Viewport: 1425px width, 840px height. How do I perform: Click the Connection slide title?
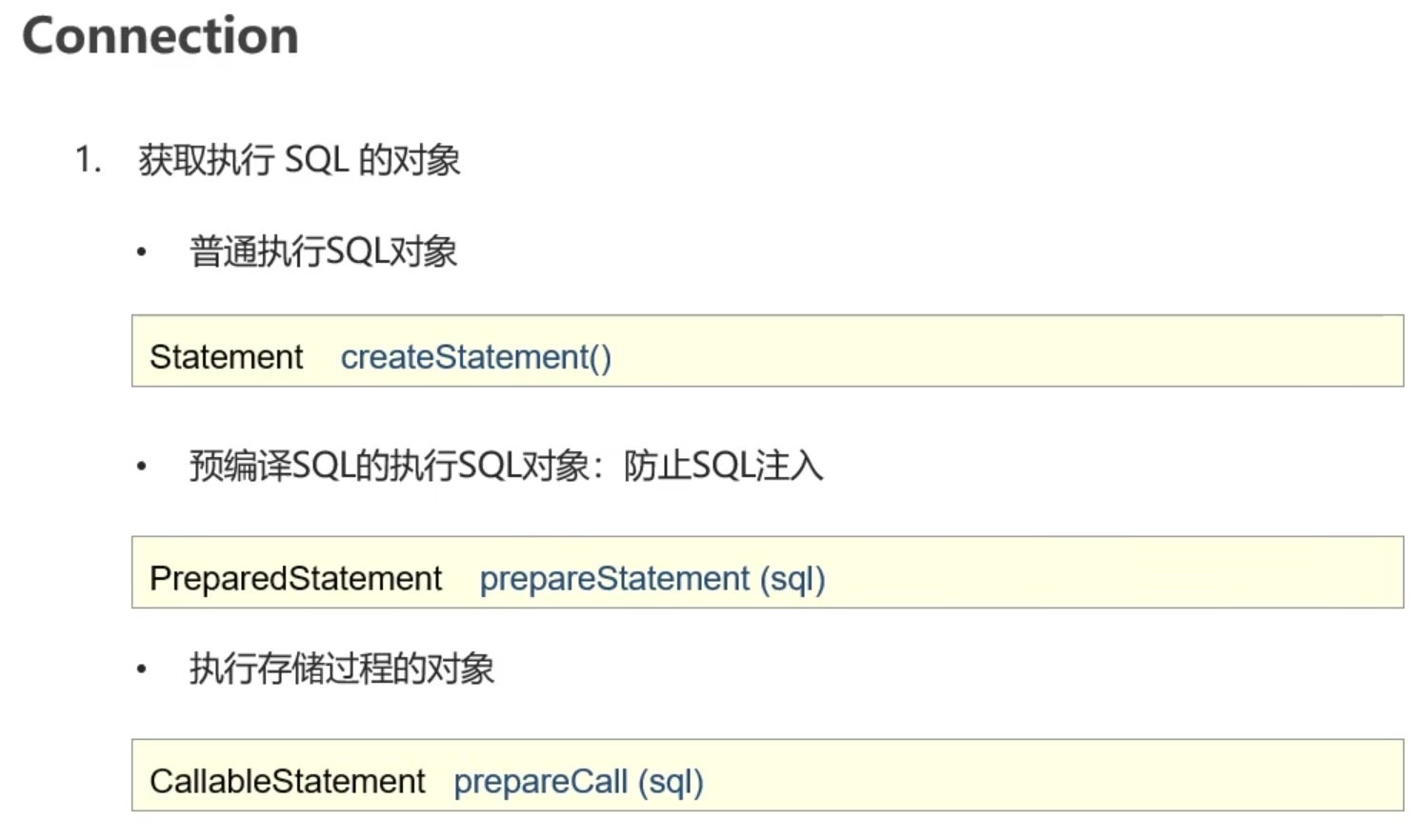160,36
